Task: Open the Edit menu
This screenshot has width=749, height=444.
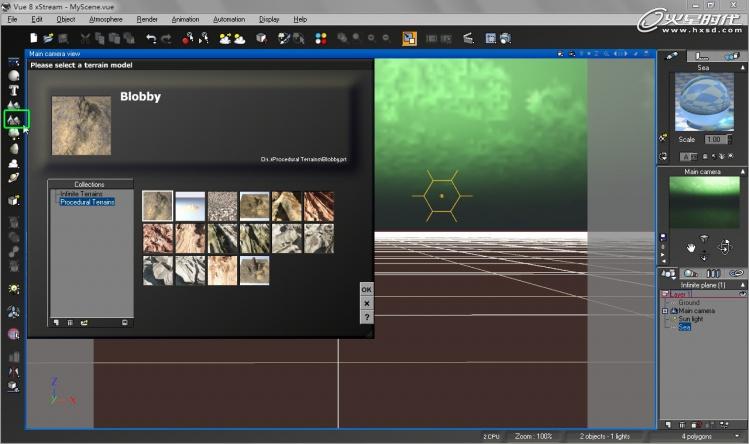Action: (x=37, y=20)
